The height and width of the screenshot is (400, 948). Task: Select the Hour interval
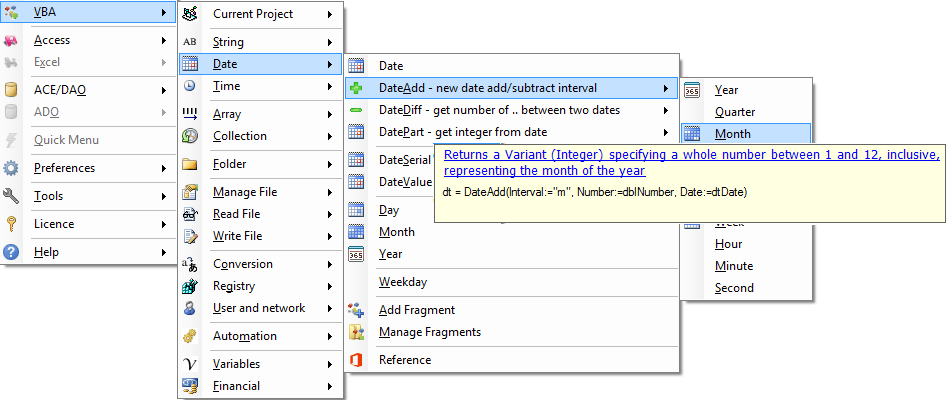coord(745,244)
